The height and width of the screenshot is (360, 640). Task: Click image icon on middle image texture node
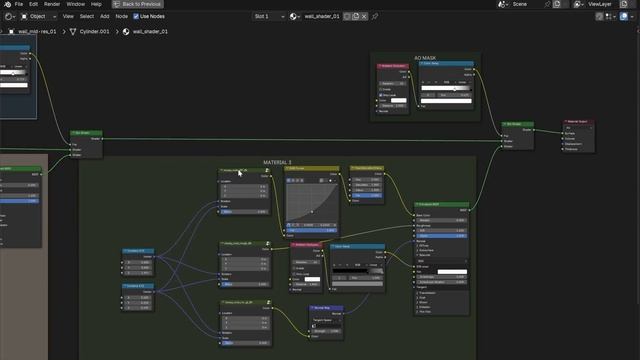click(x=268, y=244)
